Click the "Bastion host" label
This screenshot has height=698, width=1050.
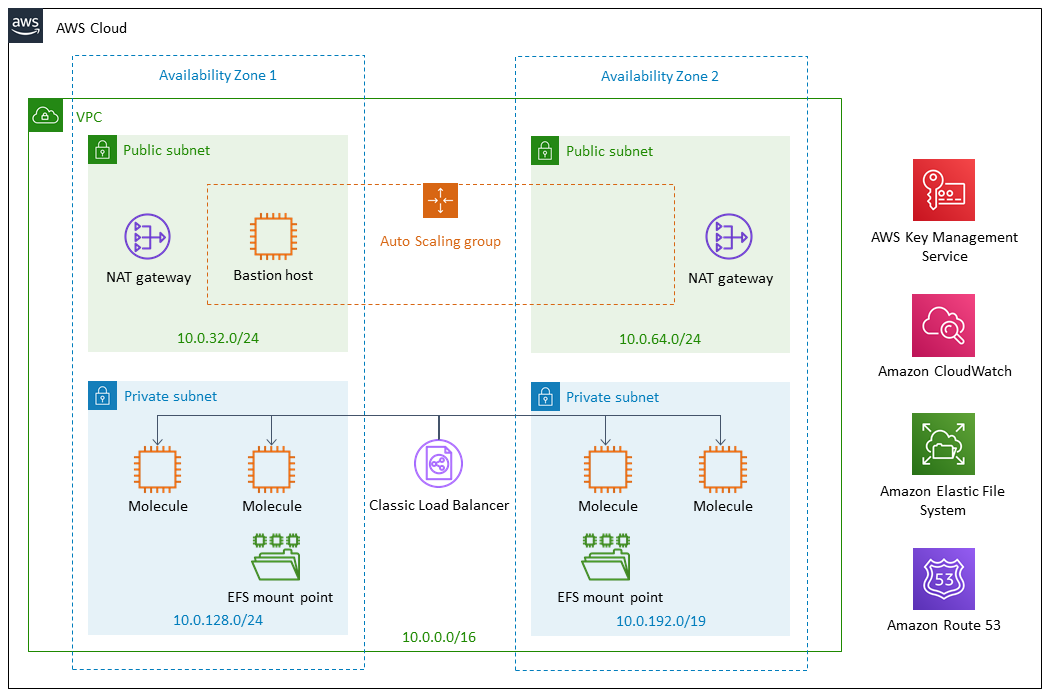273,275
